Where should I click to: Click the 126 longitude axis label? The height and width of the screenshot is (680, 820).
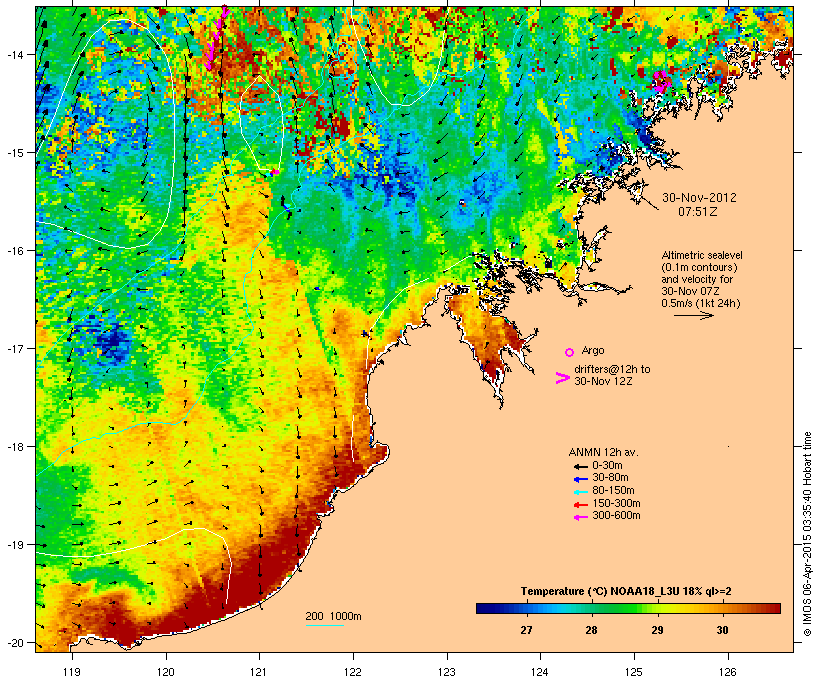click(728, 672)
